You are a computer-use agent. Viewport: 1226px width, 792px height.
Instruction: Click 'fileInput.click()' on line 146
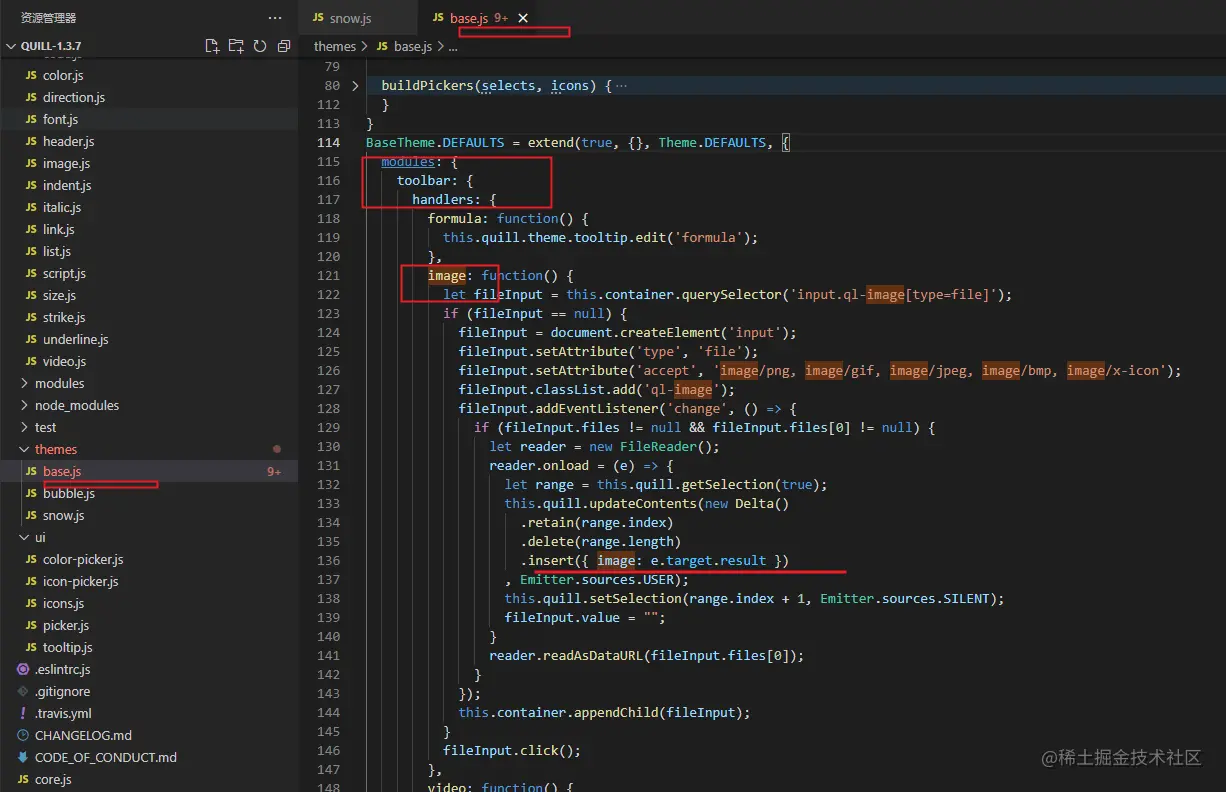[508, 750]
